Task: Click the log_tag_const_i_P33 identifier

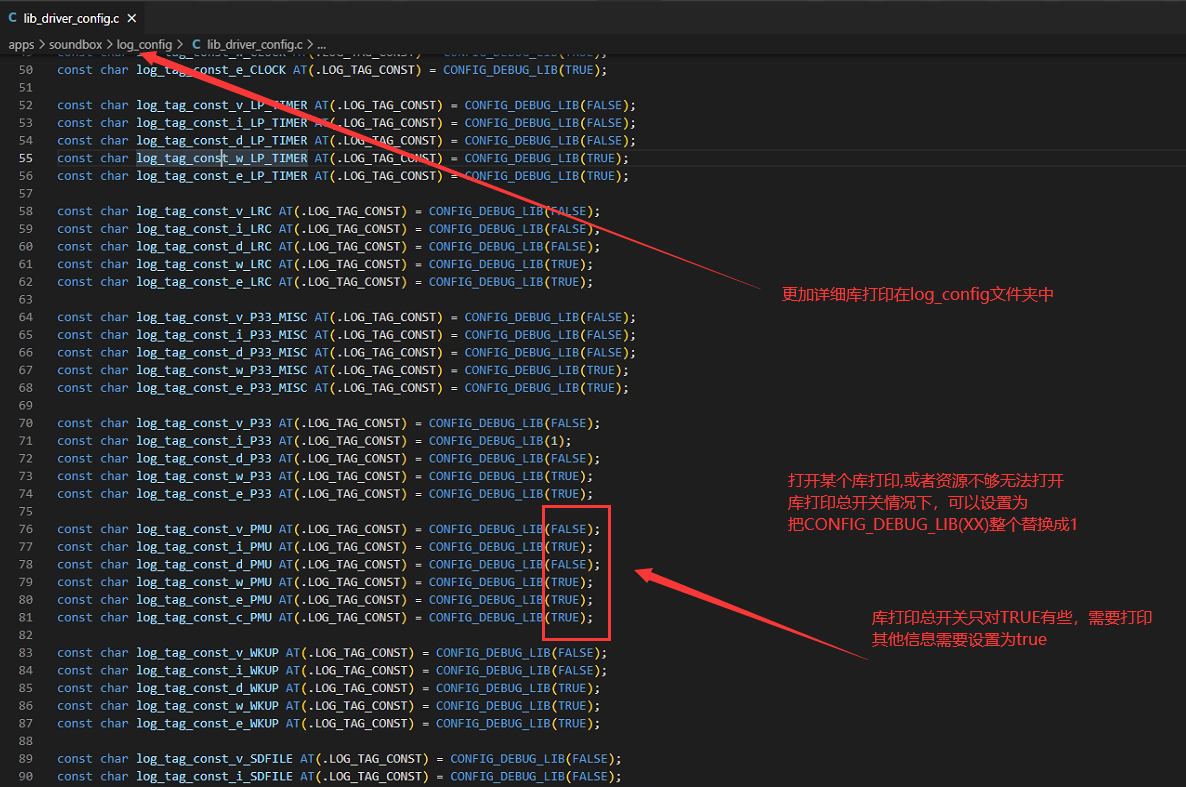Action: click(x=203, y=441)
